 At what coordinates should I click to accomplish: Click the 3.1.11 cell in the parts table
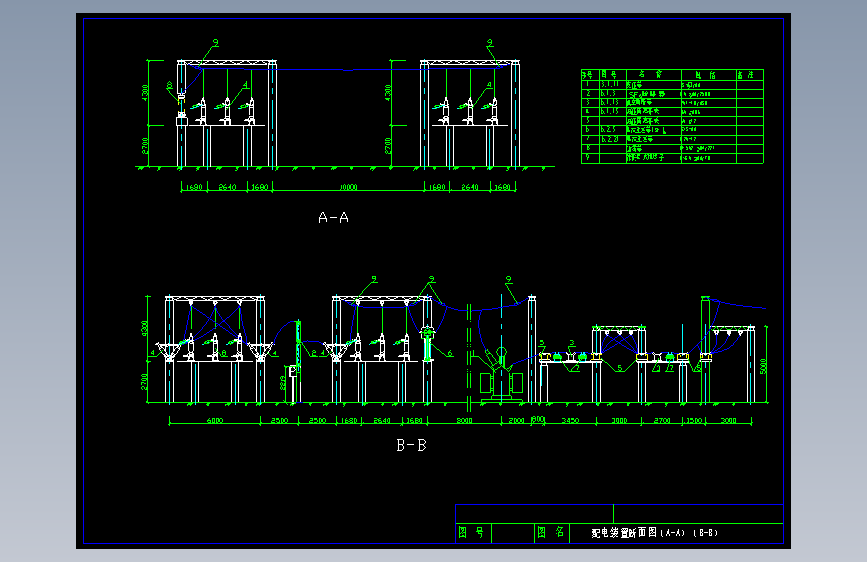point(610,85)
